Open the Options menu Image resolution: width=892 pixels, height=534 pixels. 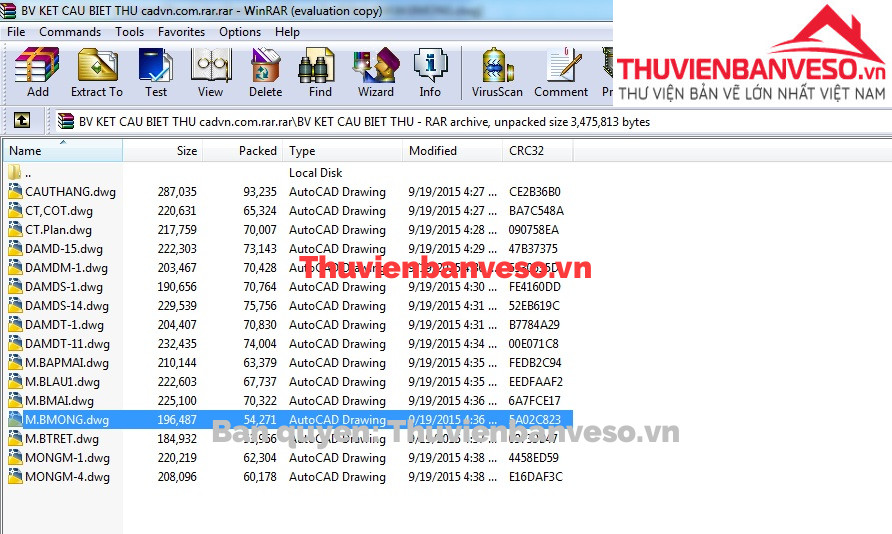(x=240, y=32)
